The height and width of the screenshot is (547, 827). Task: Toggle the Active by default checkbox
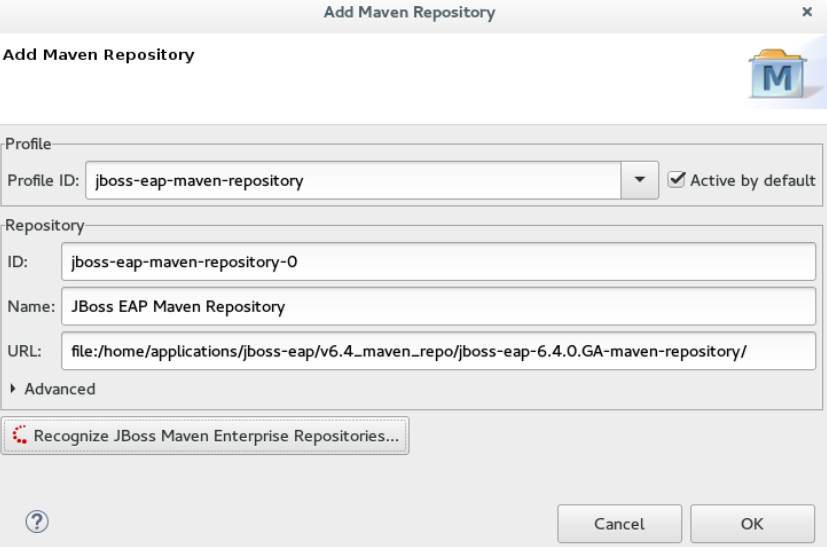click(677, 181)
